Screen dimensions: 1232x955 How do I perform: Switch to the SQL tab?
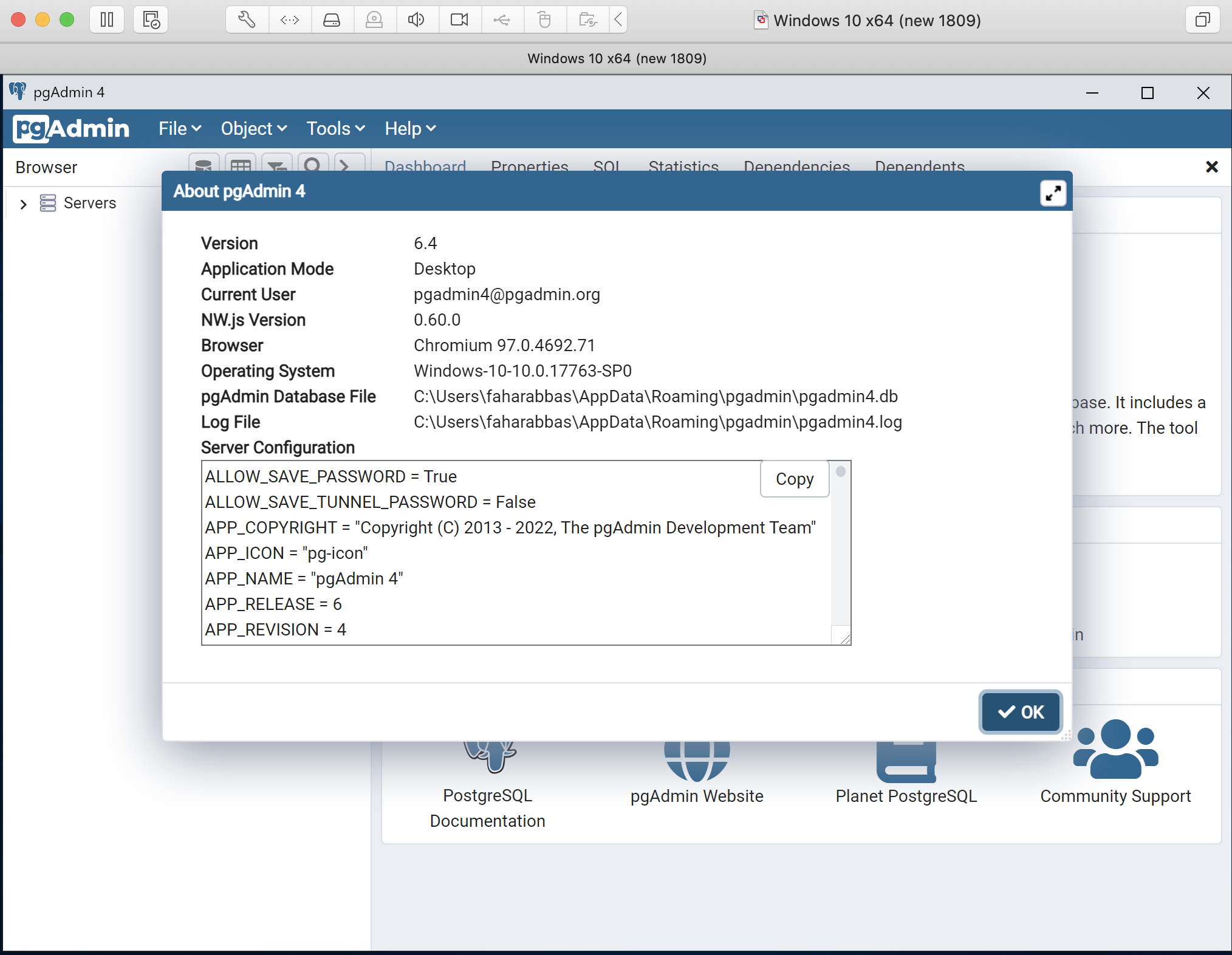point(607,165)
